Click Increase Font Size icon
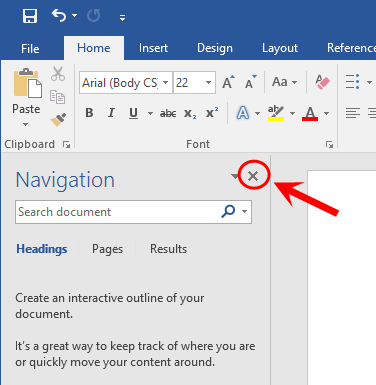The height and width of the screenshot is (385, 376). tap(228, 82)
